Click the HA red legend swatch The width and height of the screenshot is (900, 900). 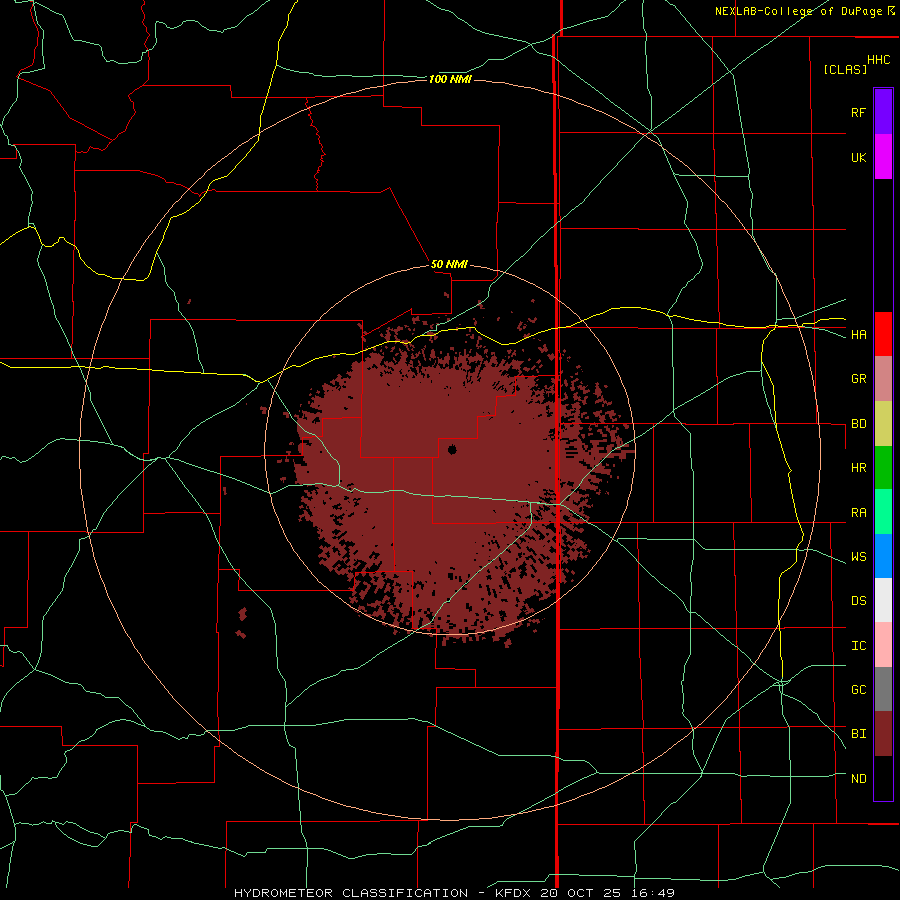pos(883,334)
